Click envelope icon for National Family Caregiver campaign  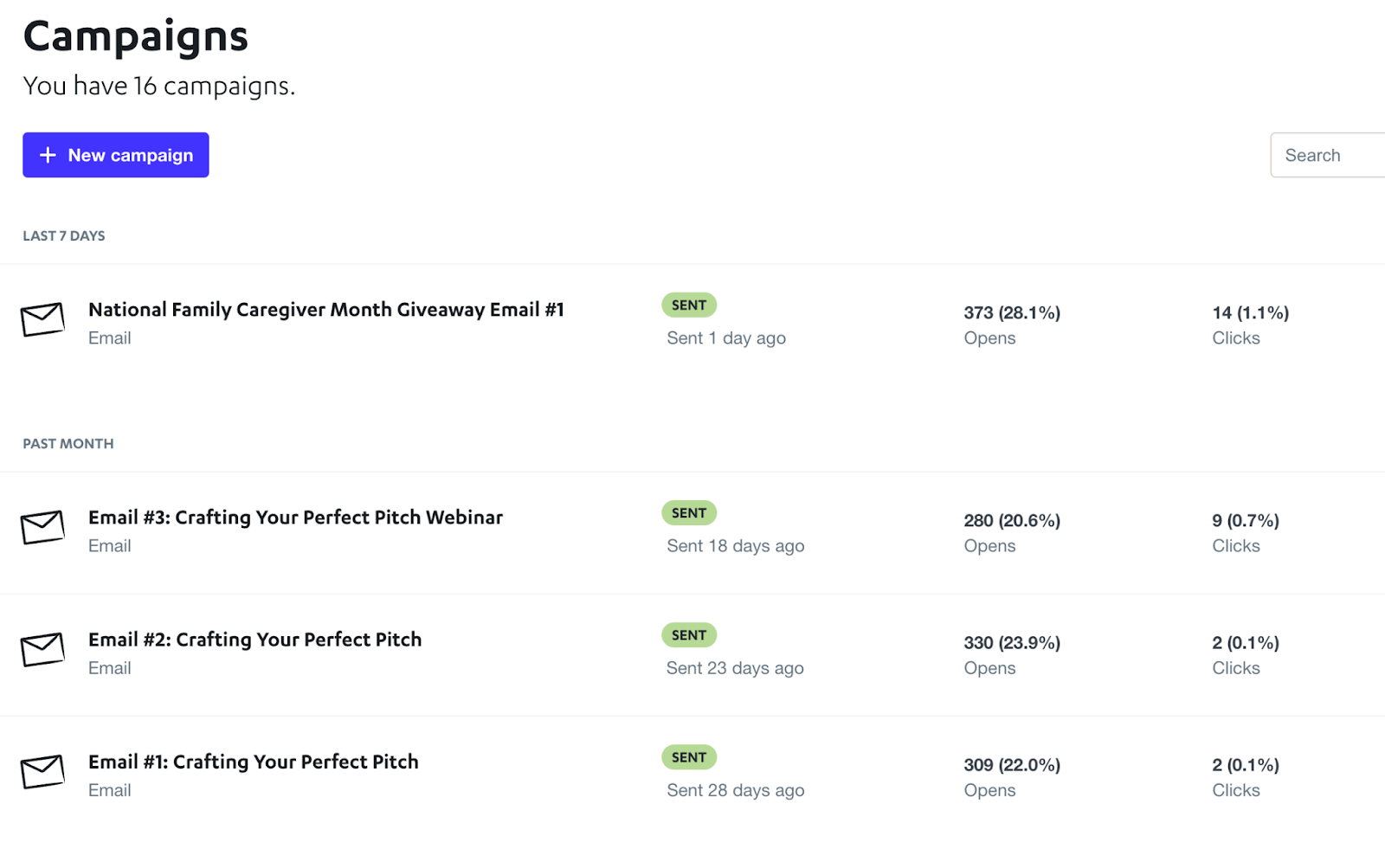(x=42, y=319)
